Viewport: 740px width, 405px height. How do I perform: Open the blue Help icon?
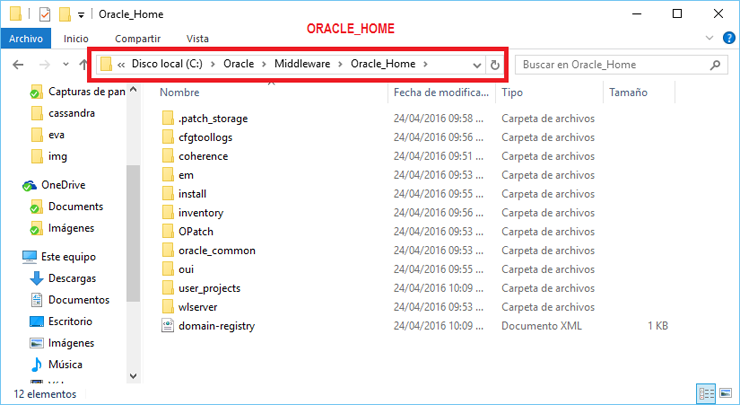(729, 38)
